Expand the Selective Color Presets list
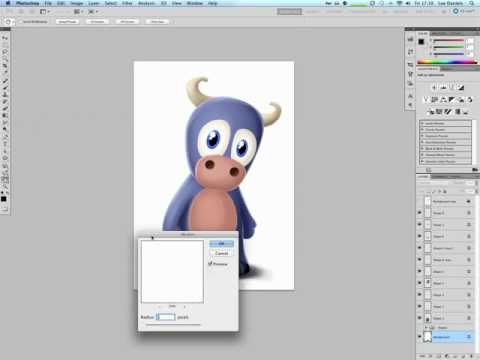 [423, 161]
